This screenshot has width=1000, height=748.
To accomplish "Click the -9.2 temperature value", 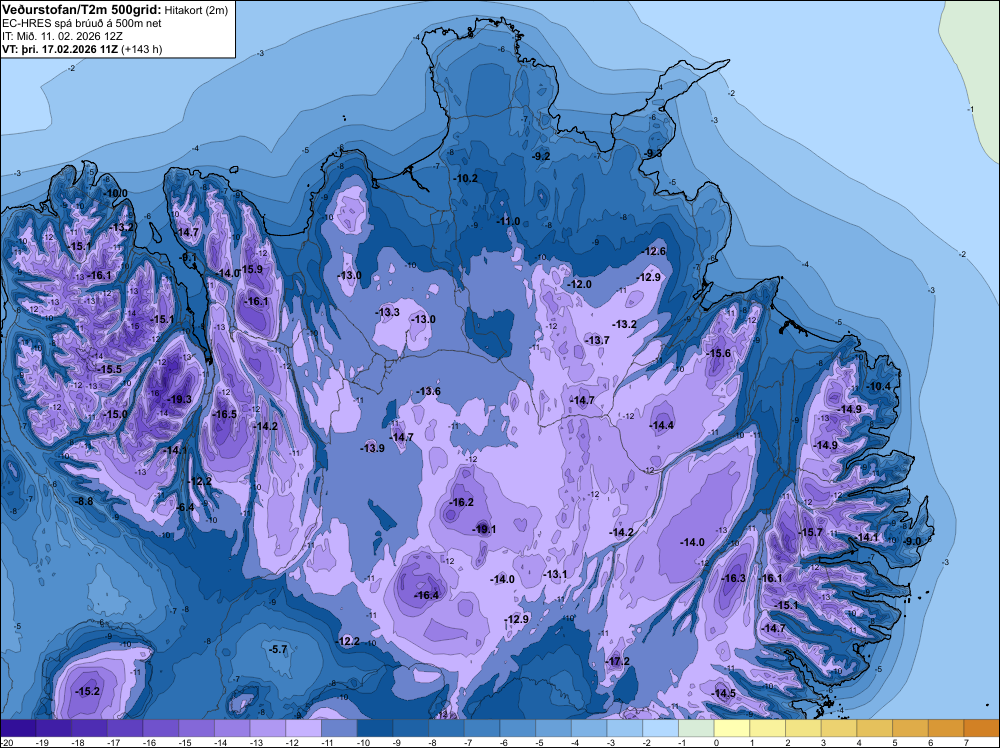I will pos(541,156).
